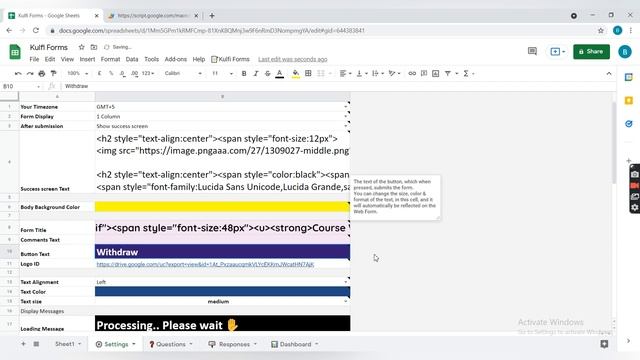640x360 pixels.
Task: Open the Help menu
Action: pyautogui.click(x=199, y=59)
